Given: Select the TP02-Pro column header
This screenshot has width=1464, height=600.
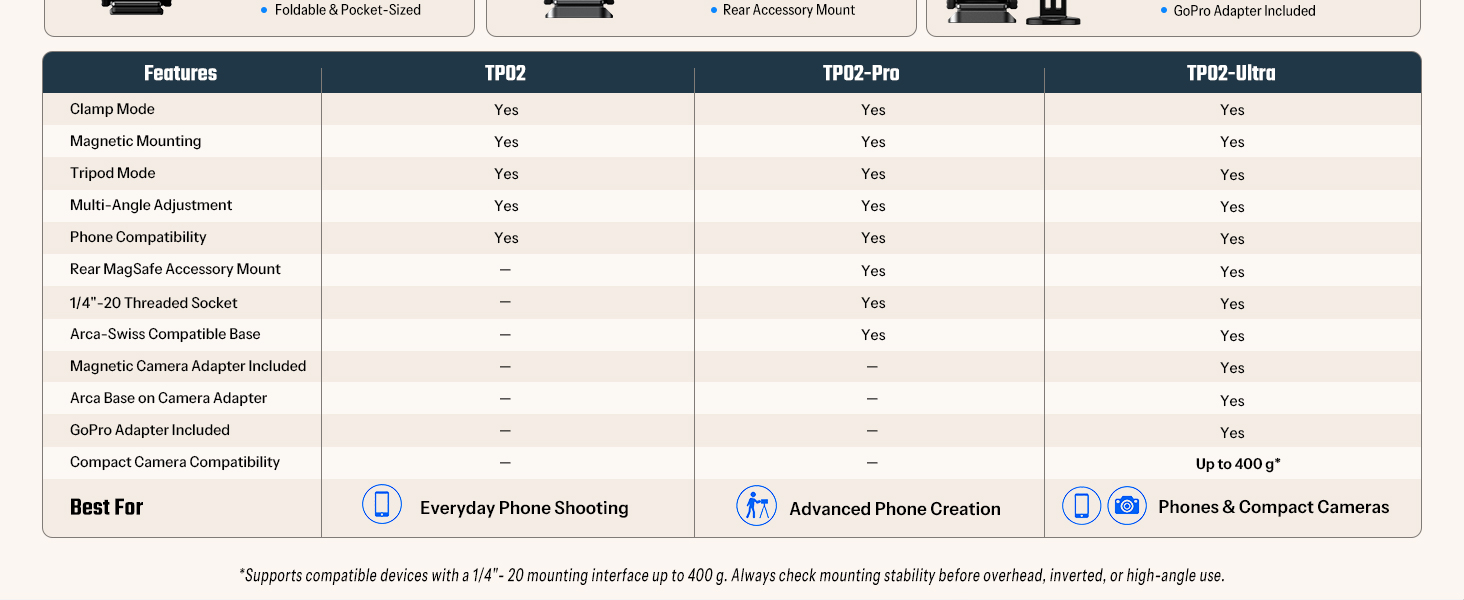Looking at the screenshot, I should pos(860,73).
